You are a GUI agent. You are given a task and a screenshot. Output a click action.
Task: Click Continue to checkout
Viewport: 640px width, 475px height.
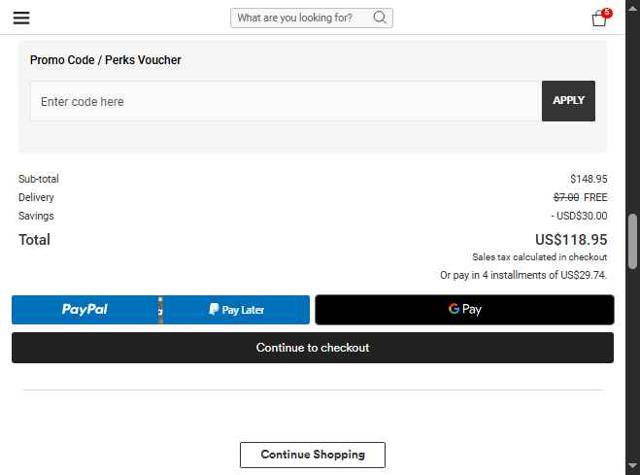coord(312,348)
